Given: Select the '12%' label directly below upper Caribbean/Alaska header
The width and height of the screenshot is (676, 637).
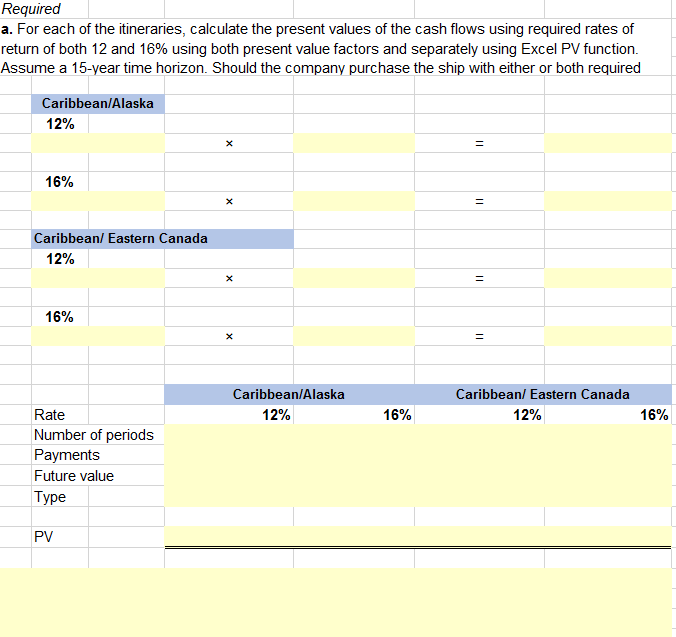Looking at the screenshot, I should pyautogui.click(x=60, y=124).
